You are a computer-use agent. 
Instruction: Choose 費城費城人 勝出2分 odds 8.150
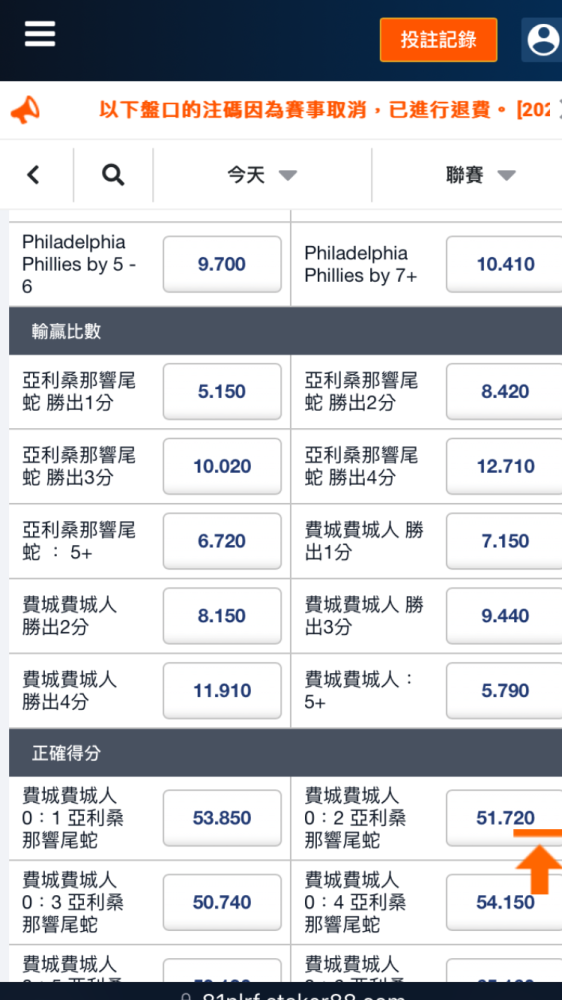(222, 616)
